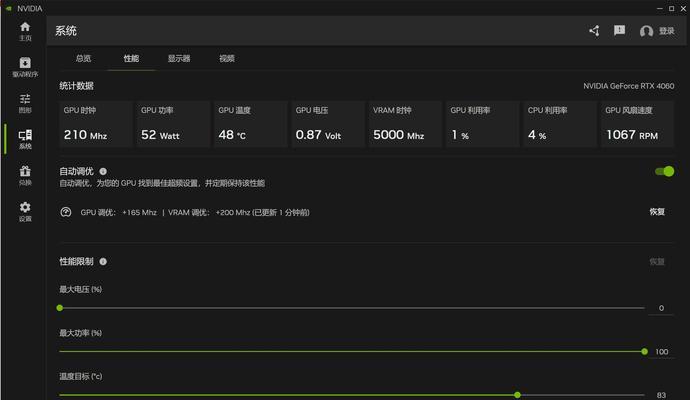The width and height of the screenshot is (690, 400).
Task: Click the VRAM 调优: +200 Mhz text
Action: (x=209, y=213)
